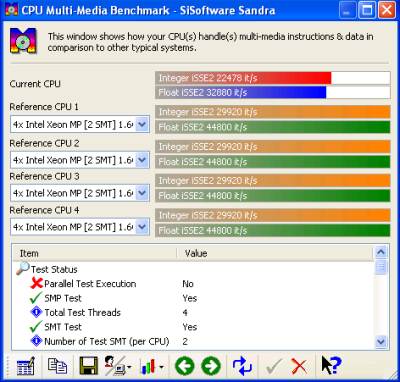Select the Parallel Test Execution row
The height and width of the screenshot is (382, 400).
tap(193, 284)
